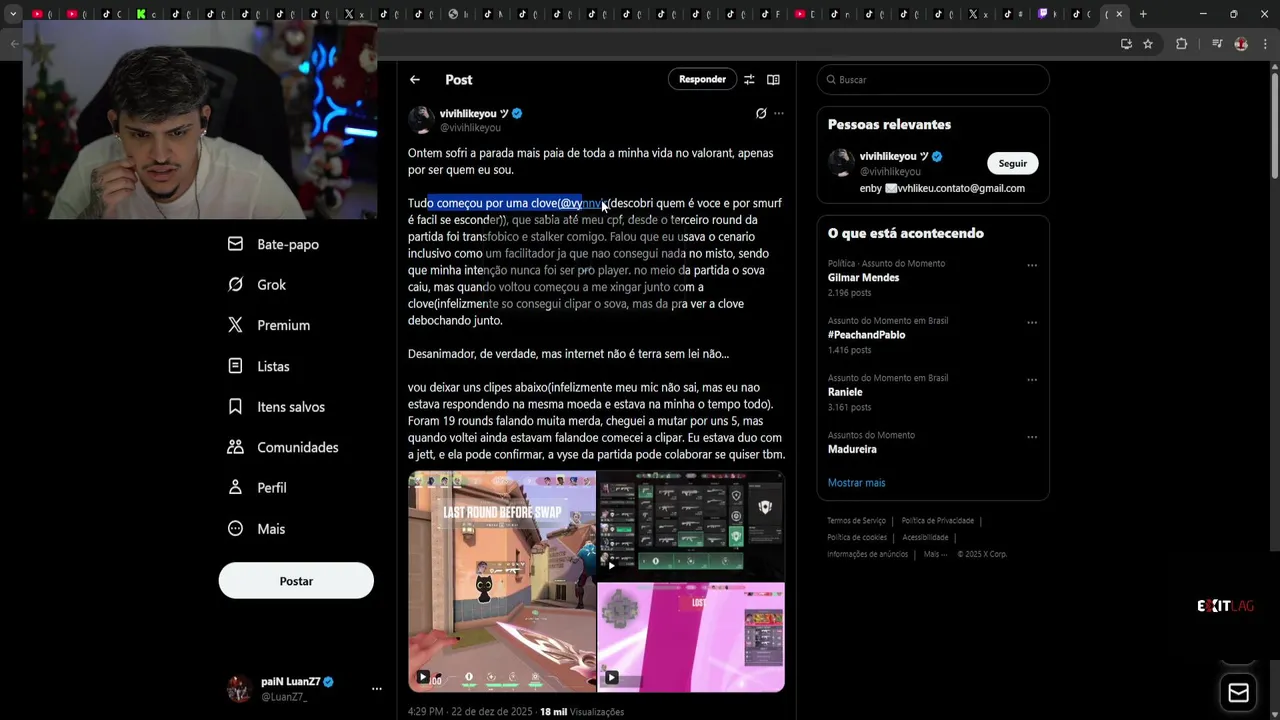The image size is (1280, 720).
Task: Open the pink video thumbnail
Action: pyautogui.click(x=691, y=638)
